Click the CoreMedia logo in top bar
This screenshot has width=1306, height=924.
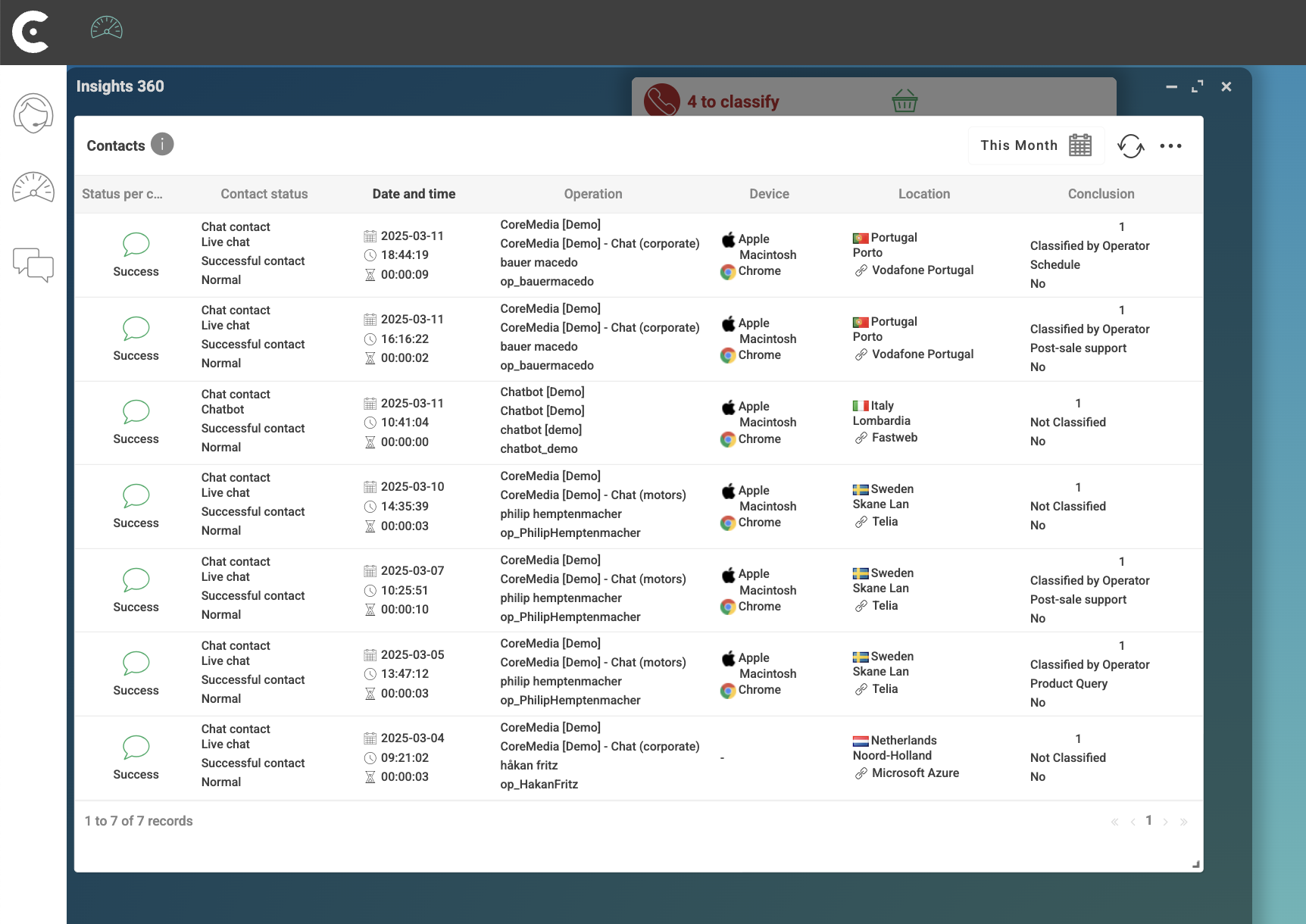[x=31, y=32]
